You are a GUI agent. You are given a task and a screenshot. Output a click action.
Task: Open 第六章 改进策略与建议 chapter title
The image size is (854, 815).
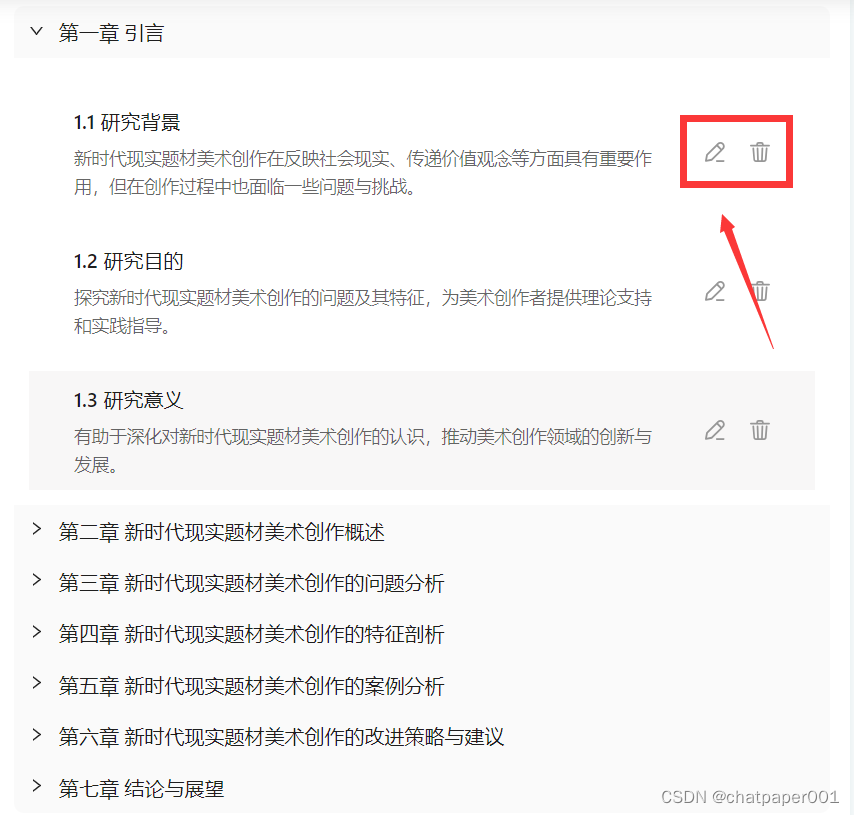pos(282,737)
